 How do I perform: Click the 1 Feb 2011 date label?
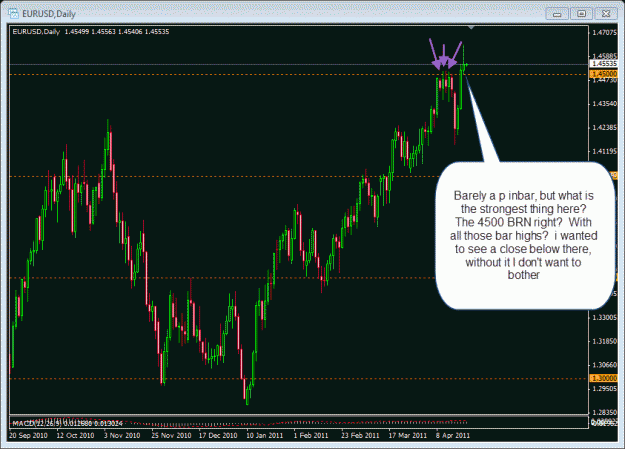click(x=311, y=435)
